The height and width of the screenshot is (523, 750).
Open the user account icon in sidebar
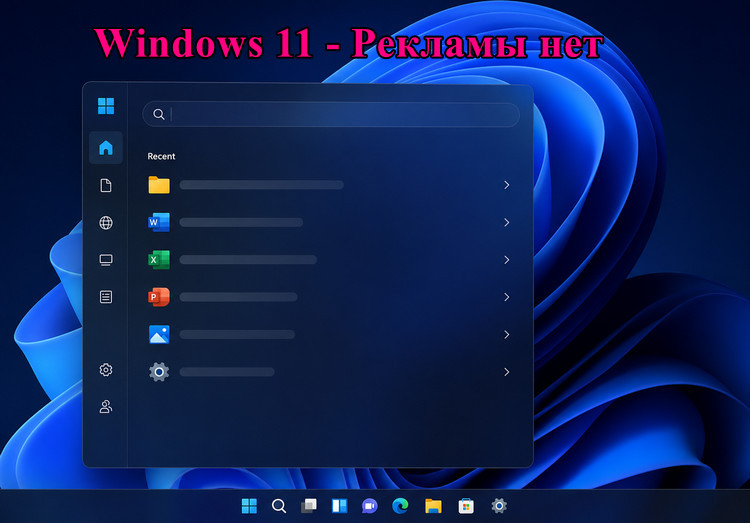pyautogui.click(x=106, y=407)
